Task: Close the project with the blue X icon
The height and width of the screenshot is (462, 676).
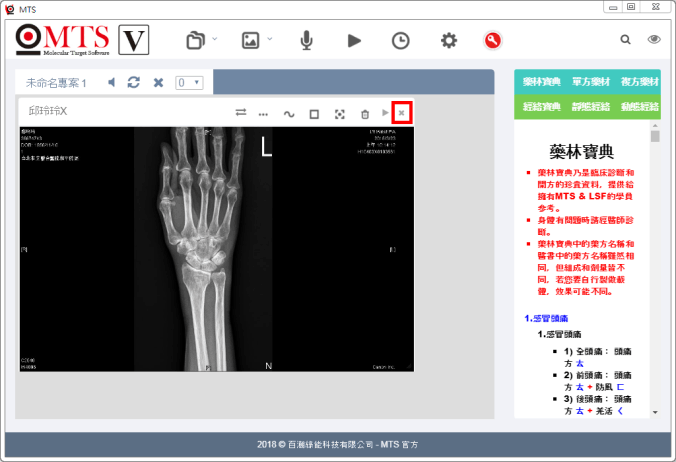Action: click(158, 82)
